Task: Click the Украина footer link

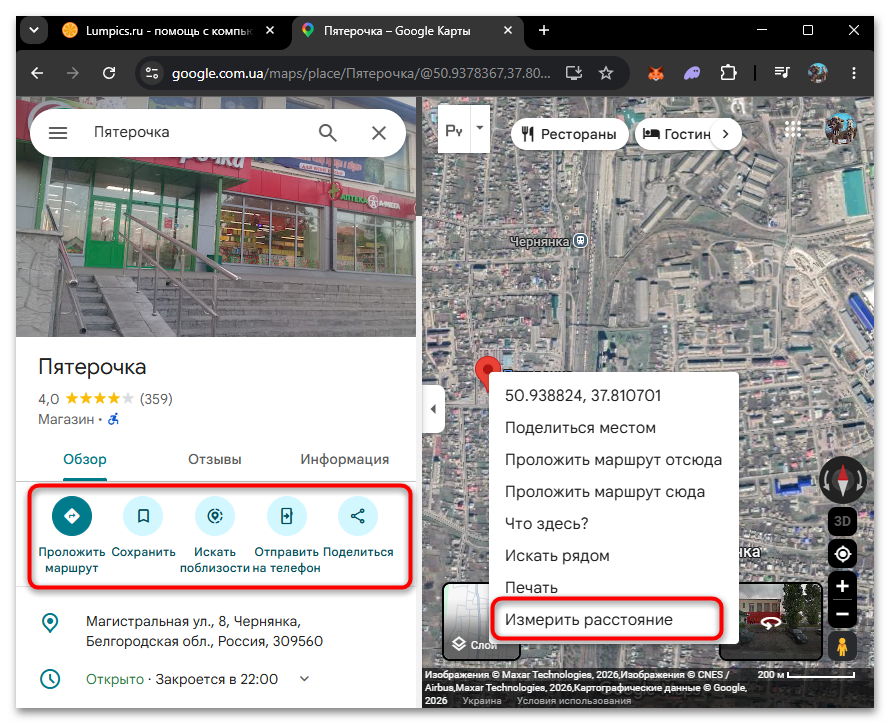Action: (x=482, y=701)
